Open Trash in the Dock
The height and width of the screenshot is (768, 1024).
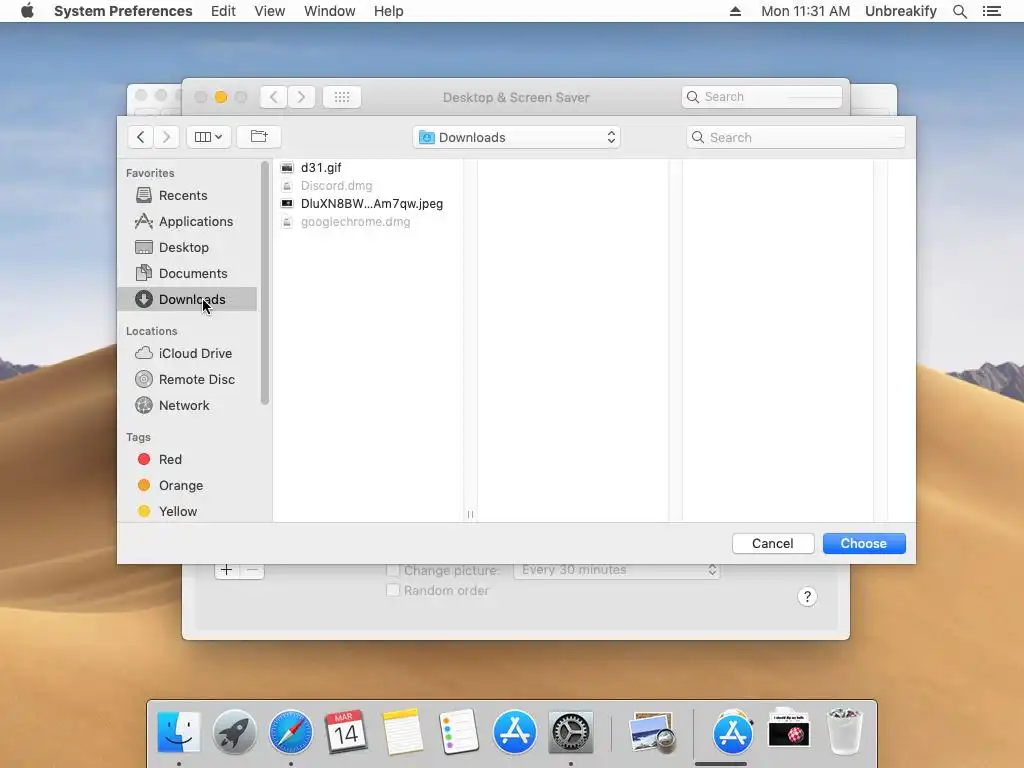(x=844, y=731)
